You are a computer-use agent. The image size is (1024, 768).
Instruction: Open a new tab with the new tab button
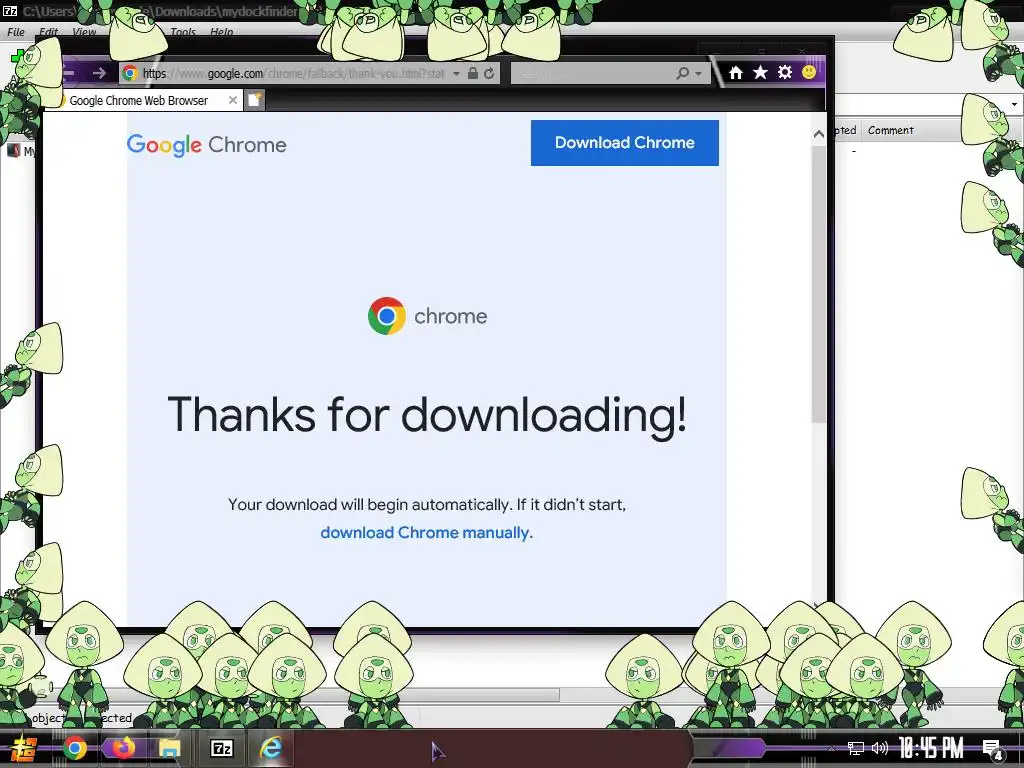[255, 100]
